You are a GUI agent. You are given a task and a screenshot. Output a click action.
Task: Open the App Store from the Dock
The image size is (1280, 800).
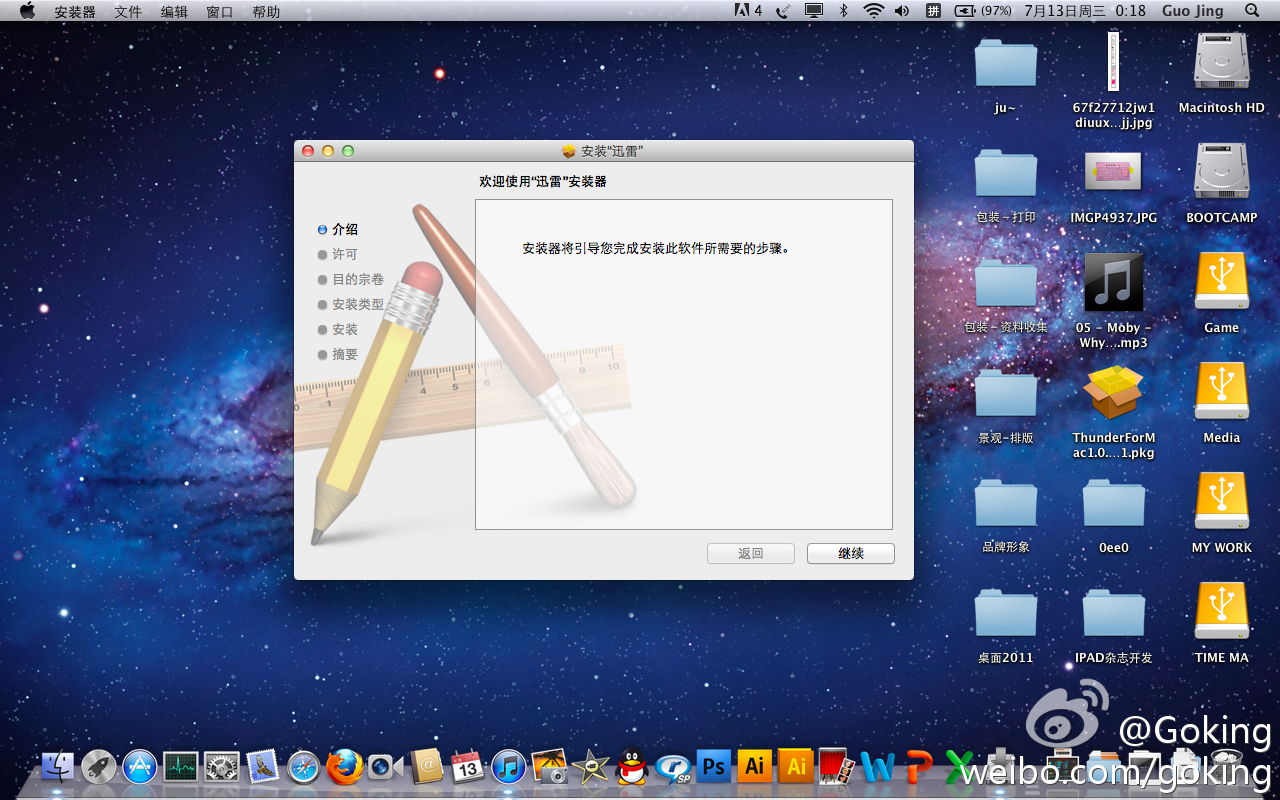(x=140, y=767)
